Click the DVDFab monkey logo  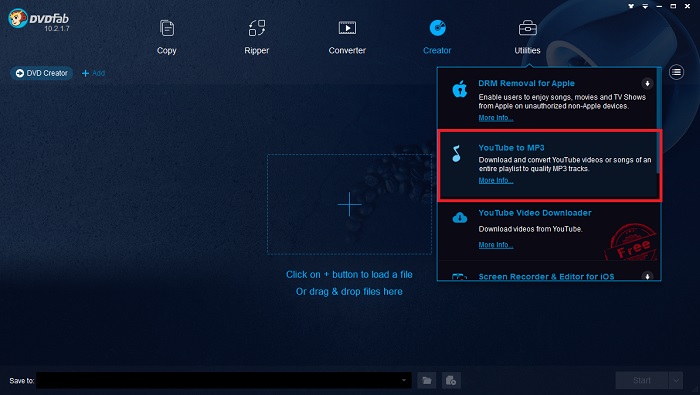click(18, 18)
